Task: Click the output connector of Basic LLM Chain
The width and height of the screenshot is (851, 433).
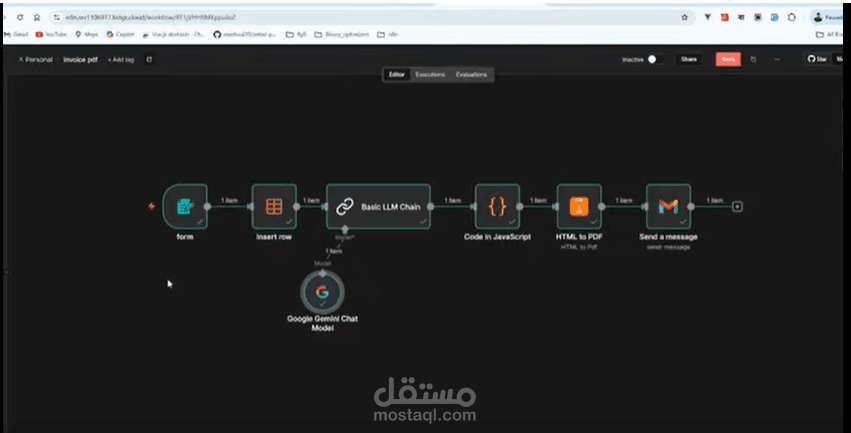Action: click(430, 206)
